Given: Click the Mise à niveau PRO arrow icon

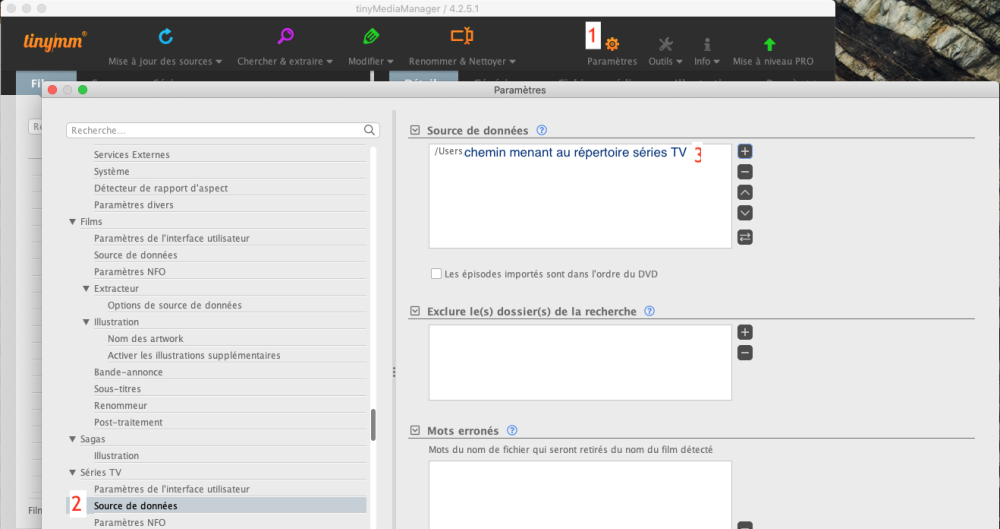Looking at the screenshot, I should coord(770,44).
